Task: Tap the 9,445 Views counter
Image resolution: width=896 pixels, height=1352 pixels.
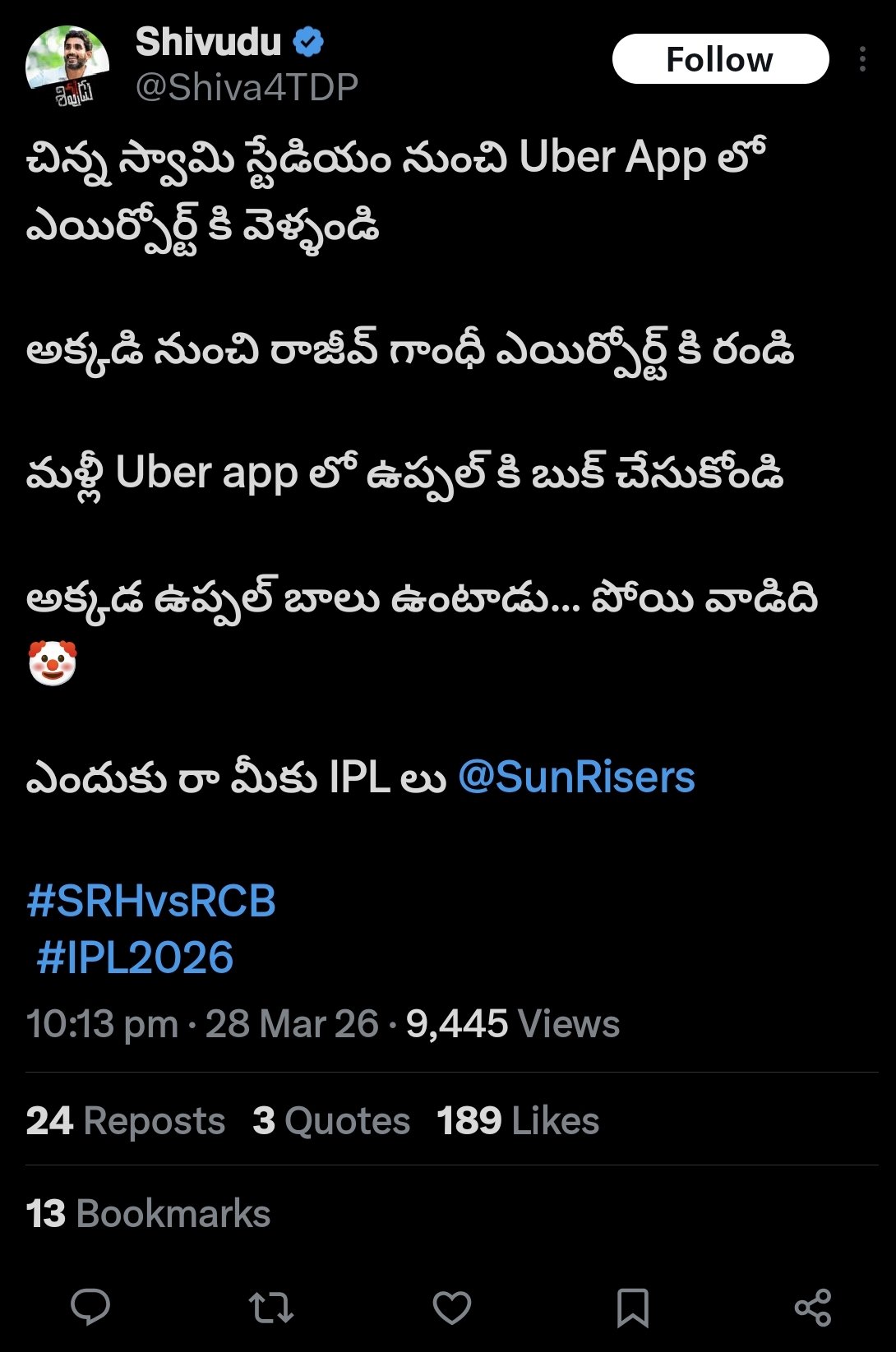Action: pyautogui.click(x=513, y=1024)
